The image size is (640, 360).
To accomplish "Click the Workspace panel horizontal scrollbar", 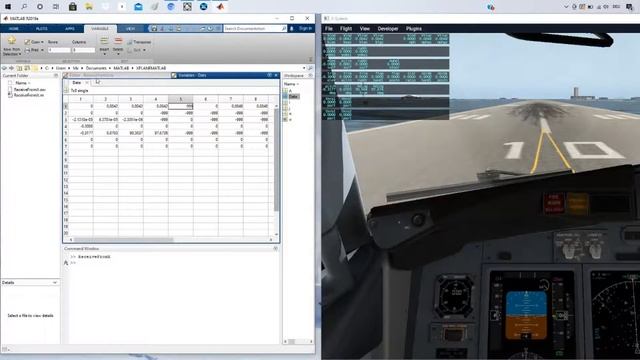I will 292,341.
